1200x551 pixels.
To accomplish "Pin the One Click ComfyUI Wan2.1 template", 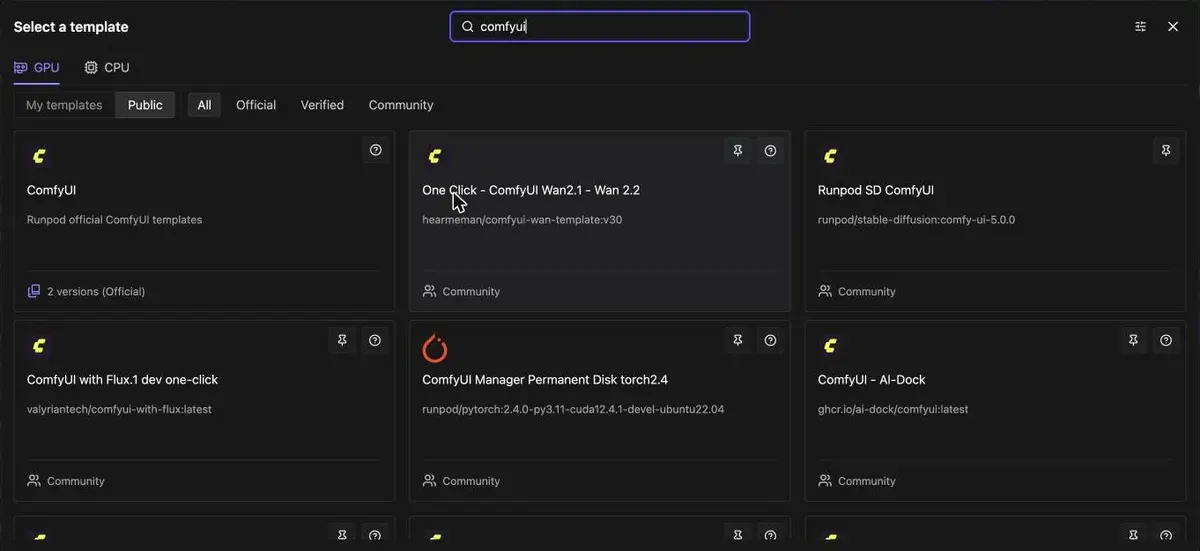I will tap(737, 151).
